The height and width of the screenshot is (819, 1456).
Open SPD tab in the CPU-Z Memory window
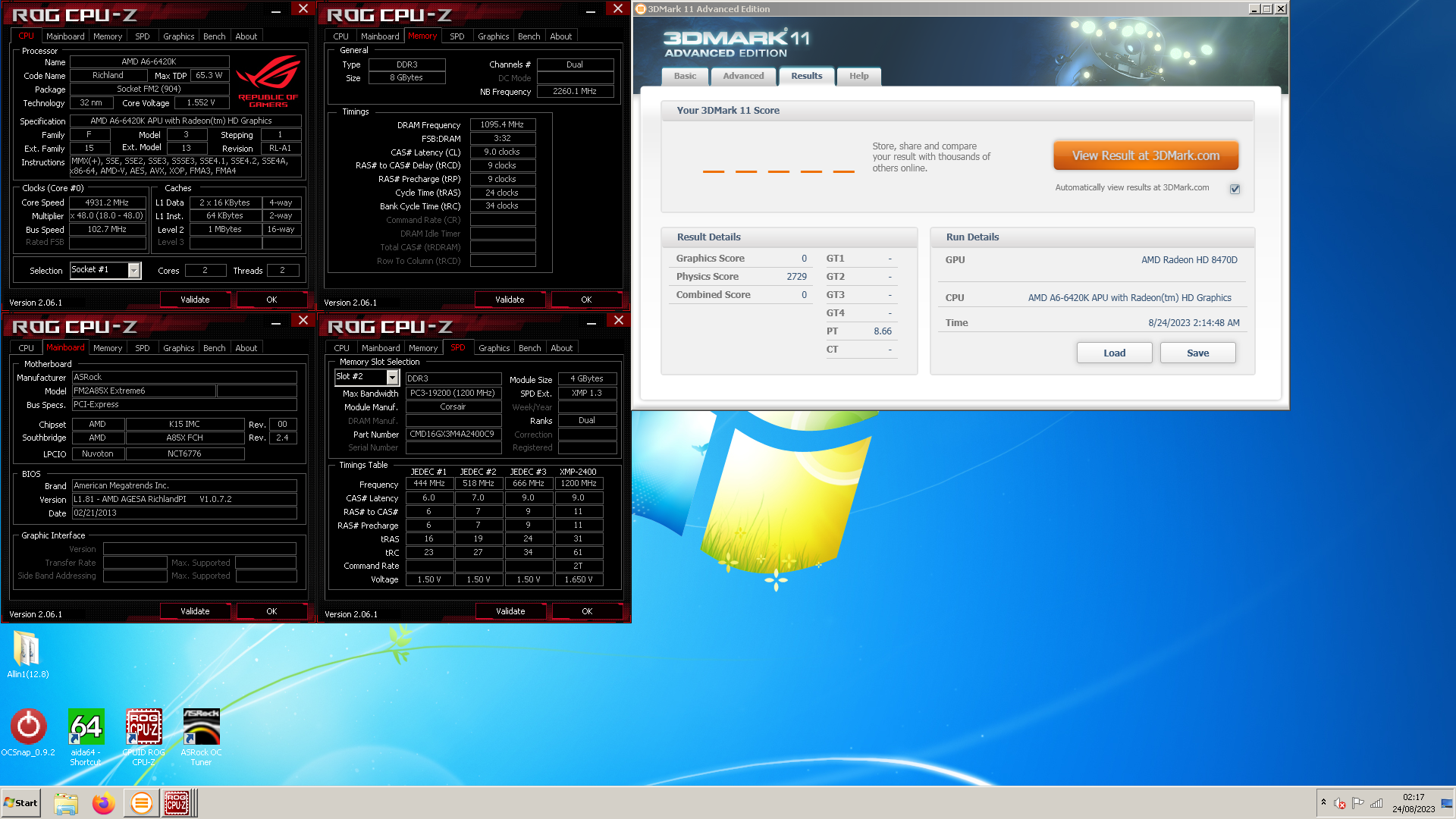tap(457, 36)
